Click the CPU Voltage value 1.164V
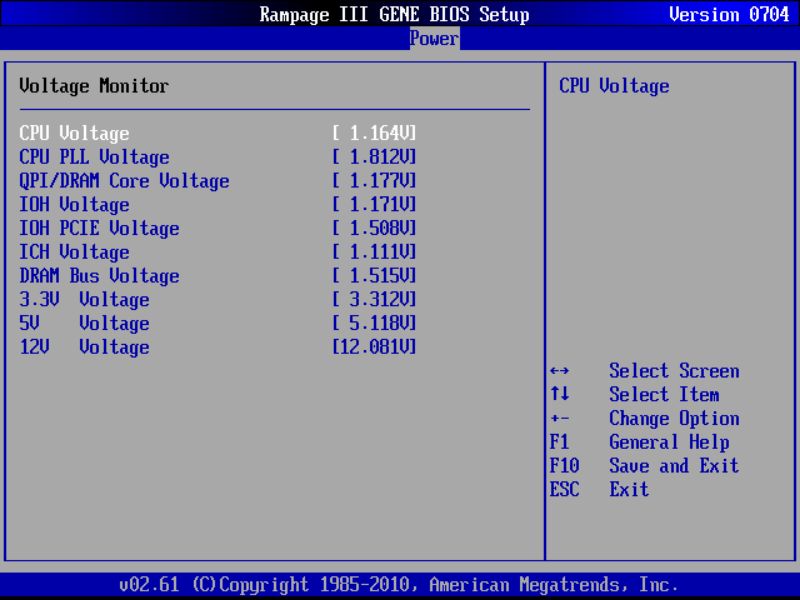800x600 pixels. pos(374,133)
